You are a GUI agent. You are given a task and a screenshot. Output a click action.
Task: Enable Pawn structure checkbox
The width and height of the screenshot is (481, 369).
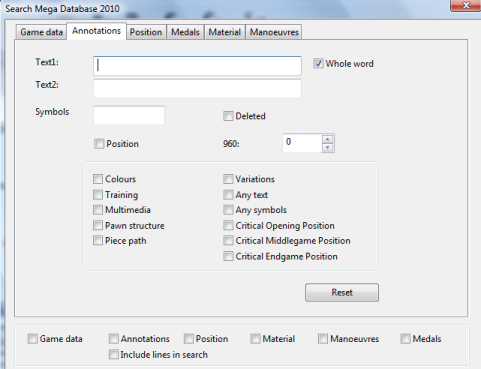point(98,226)
